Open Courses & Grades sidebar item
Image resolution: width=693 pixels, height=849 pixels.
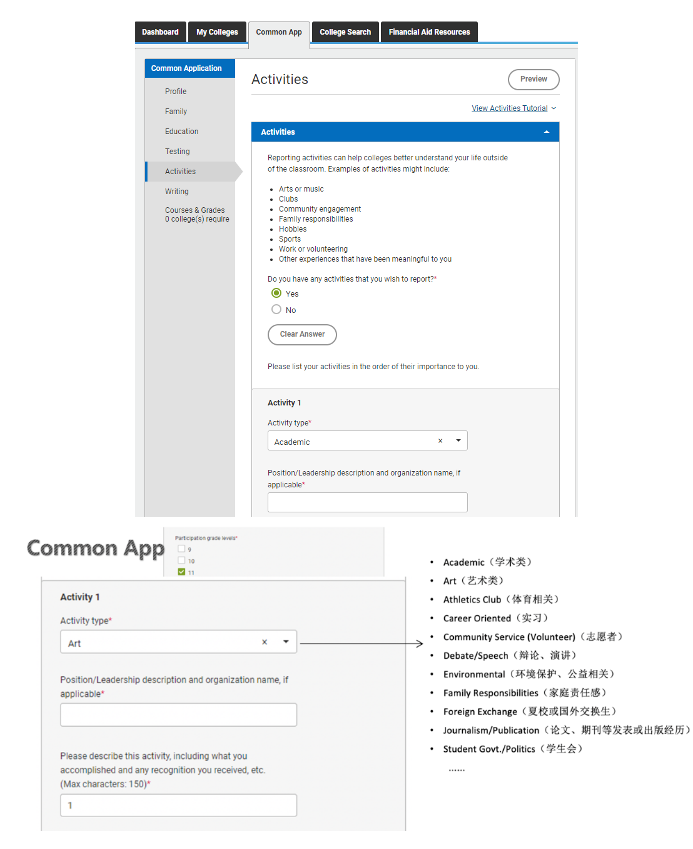[197, 214]
